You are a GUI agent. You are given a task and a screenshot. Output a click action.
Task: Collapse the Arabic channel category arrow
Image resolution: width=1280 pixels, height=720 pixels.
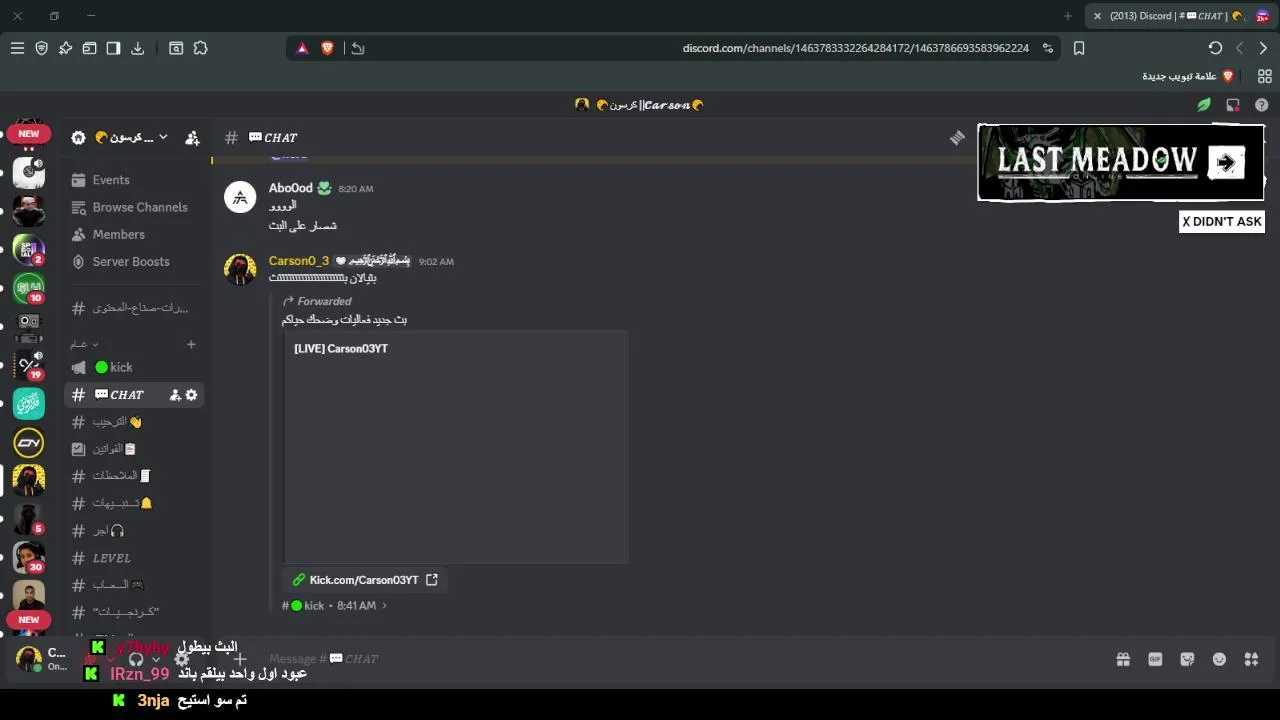[95, 344]
